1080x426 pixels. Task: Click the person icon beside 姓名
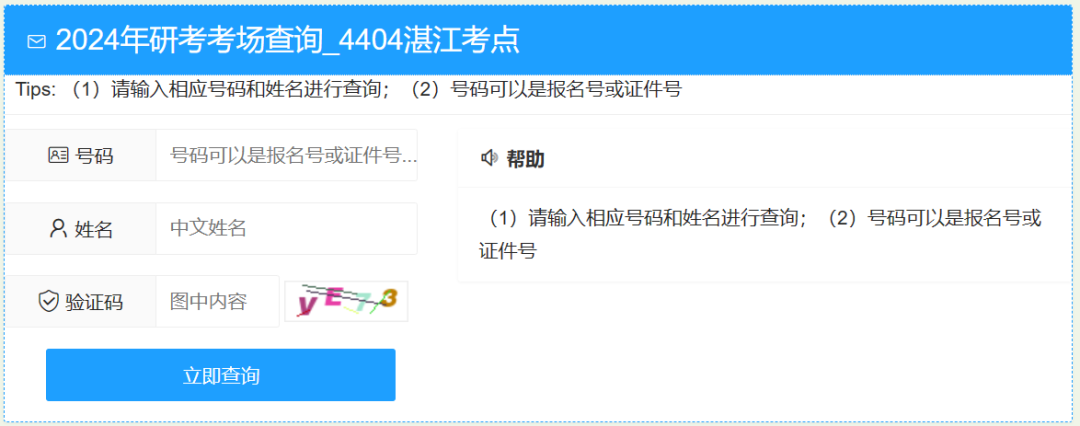(x=59, y=228)
